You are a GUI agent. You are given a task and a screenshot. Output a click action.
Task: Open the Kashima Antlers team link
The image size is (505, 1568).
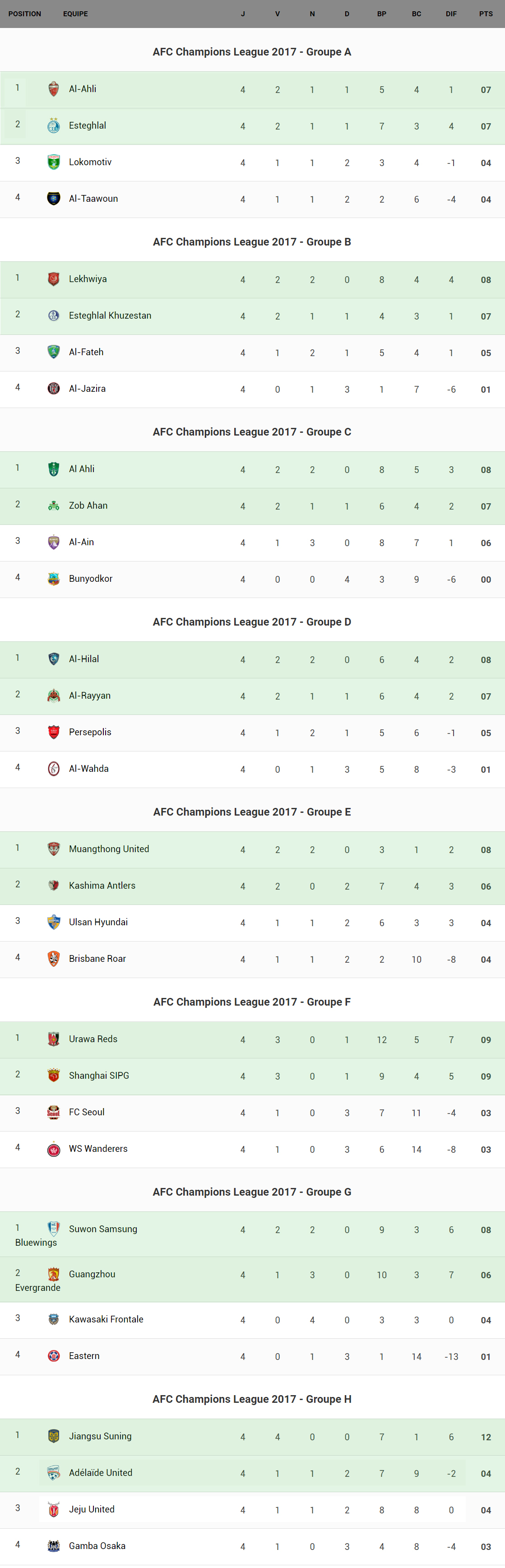pos(102,885)
